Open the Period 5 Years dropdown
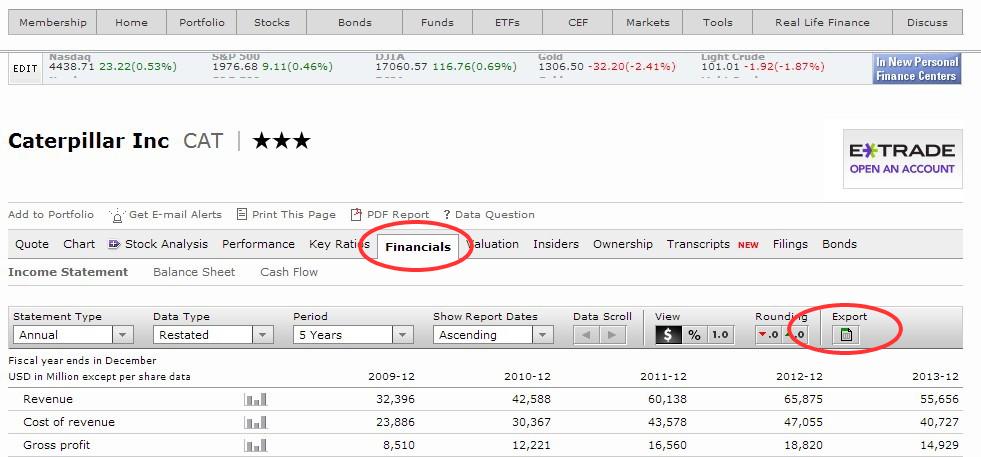Screen dimensions: 981x457 [353, 335]
